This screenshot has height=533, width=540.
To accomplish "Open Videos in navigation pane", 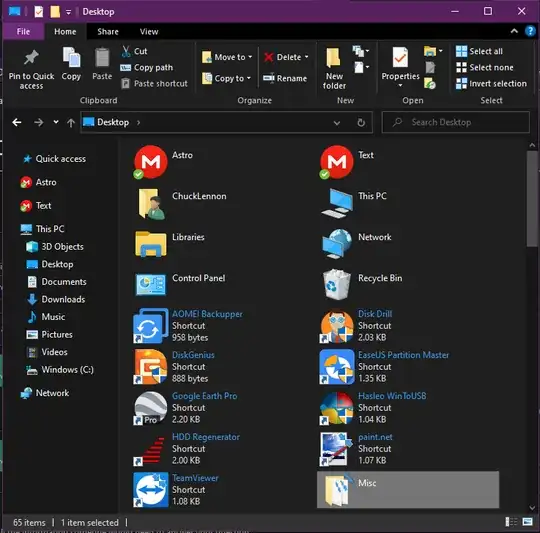I will 48,352.
